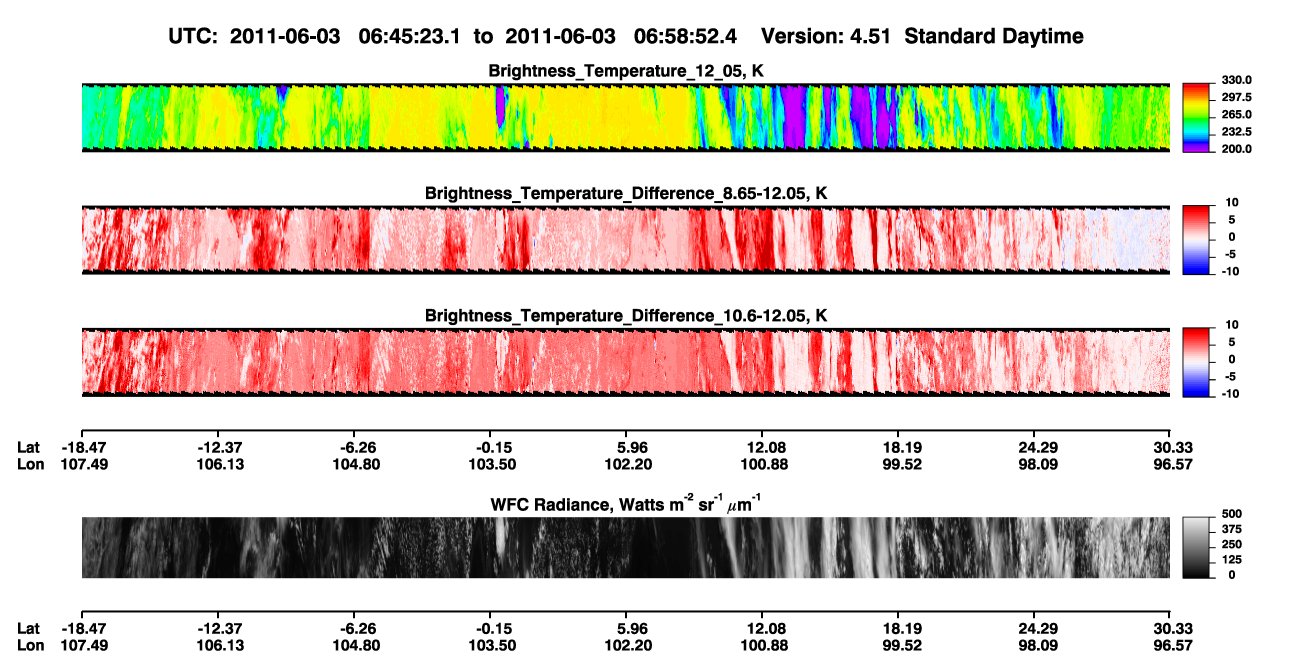The height and width of the screenshot is (667, 1300).
Task: Click the Brightness_Temperature_12_05, K panel title
Action: (x=626, y=71)
